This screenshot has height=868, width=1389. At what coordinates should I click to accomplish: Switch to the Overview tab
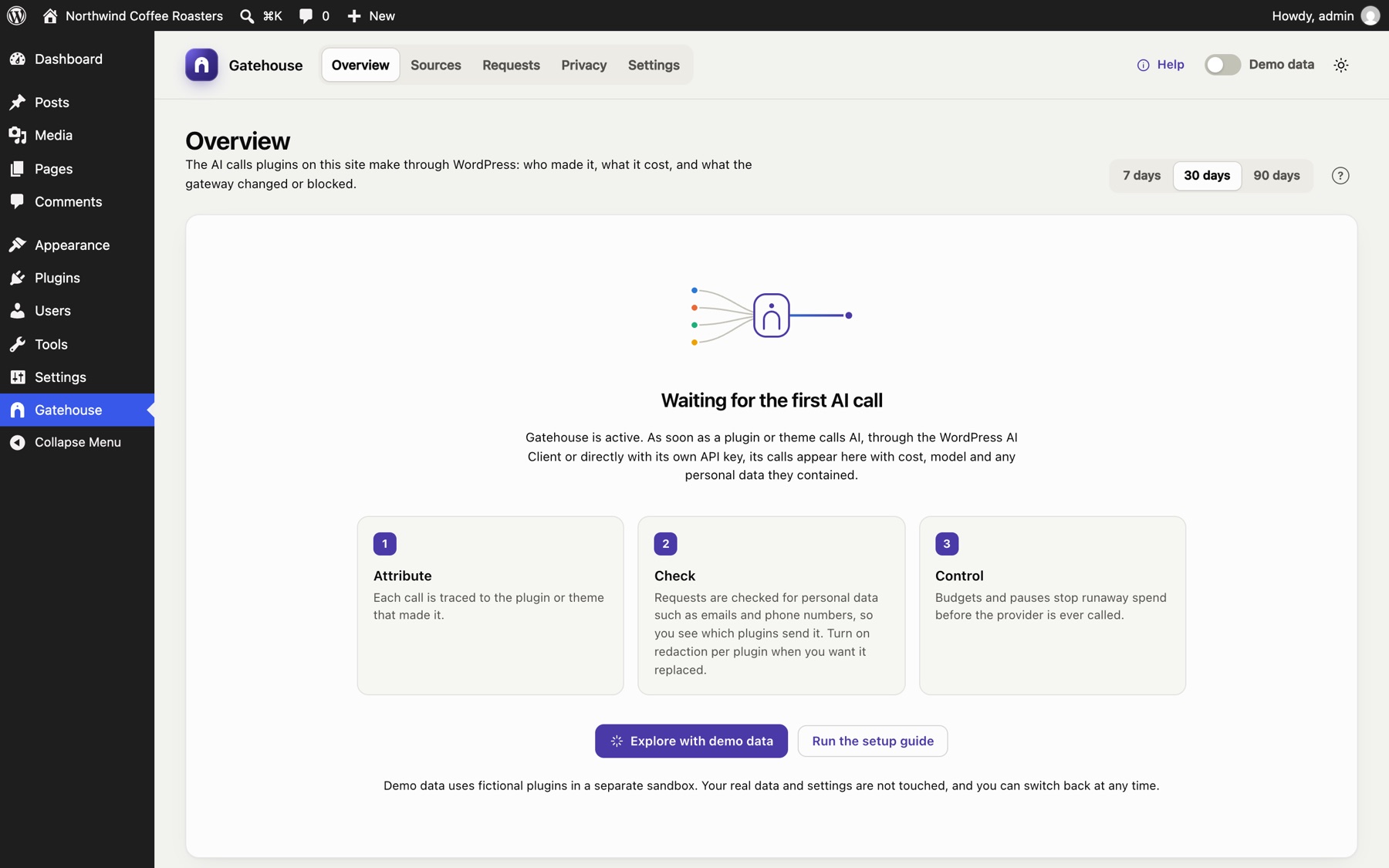point(360,65)
